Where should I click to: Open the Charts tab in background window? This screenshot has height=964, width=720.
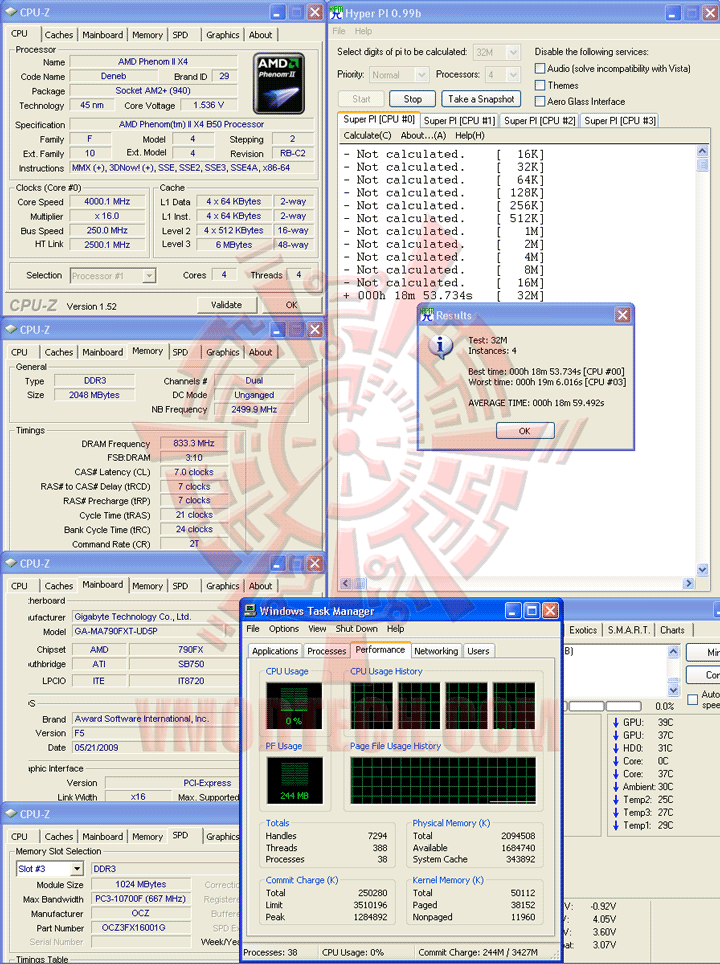pos(672,630)
